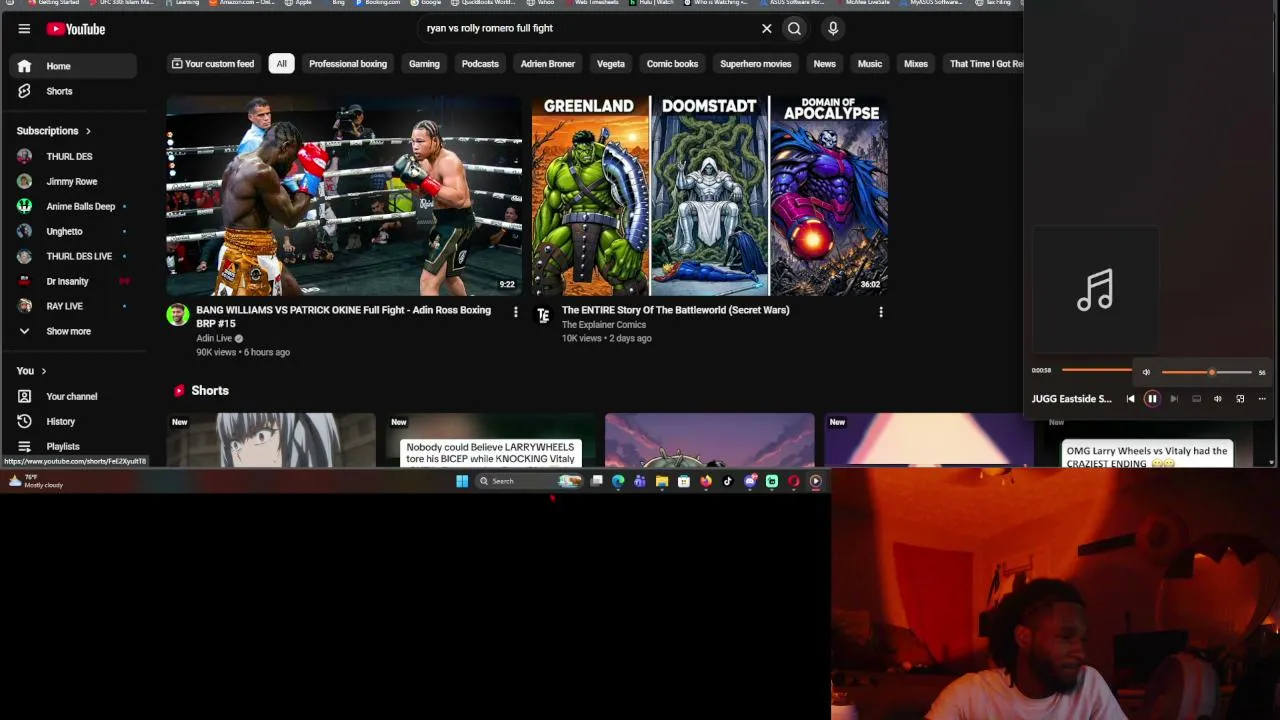Open the YouTube hamburger guide menu
The image size is (1280, 720).
[24, 29]
